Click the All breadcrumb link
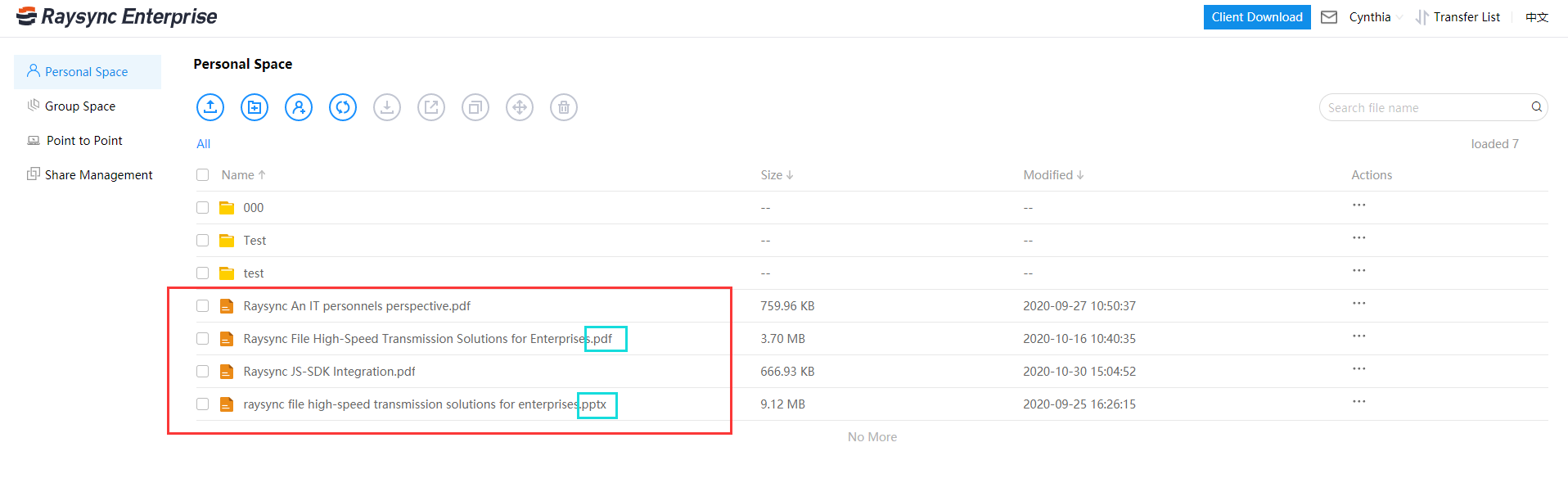 pos(203,144)
